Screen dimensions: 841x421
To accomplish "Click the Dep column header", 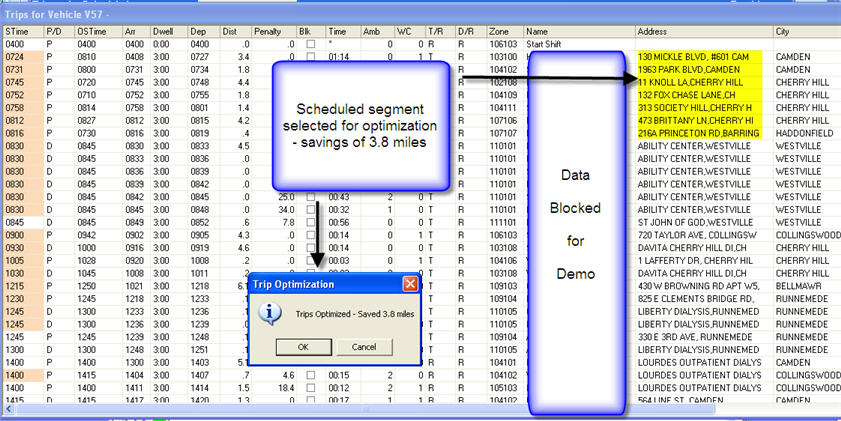I will [203, 32].
